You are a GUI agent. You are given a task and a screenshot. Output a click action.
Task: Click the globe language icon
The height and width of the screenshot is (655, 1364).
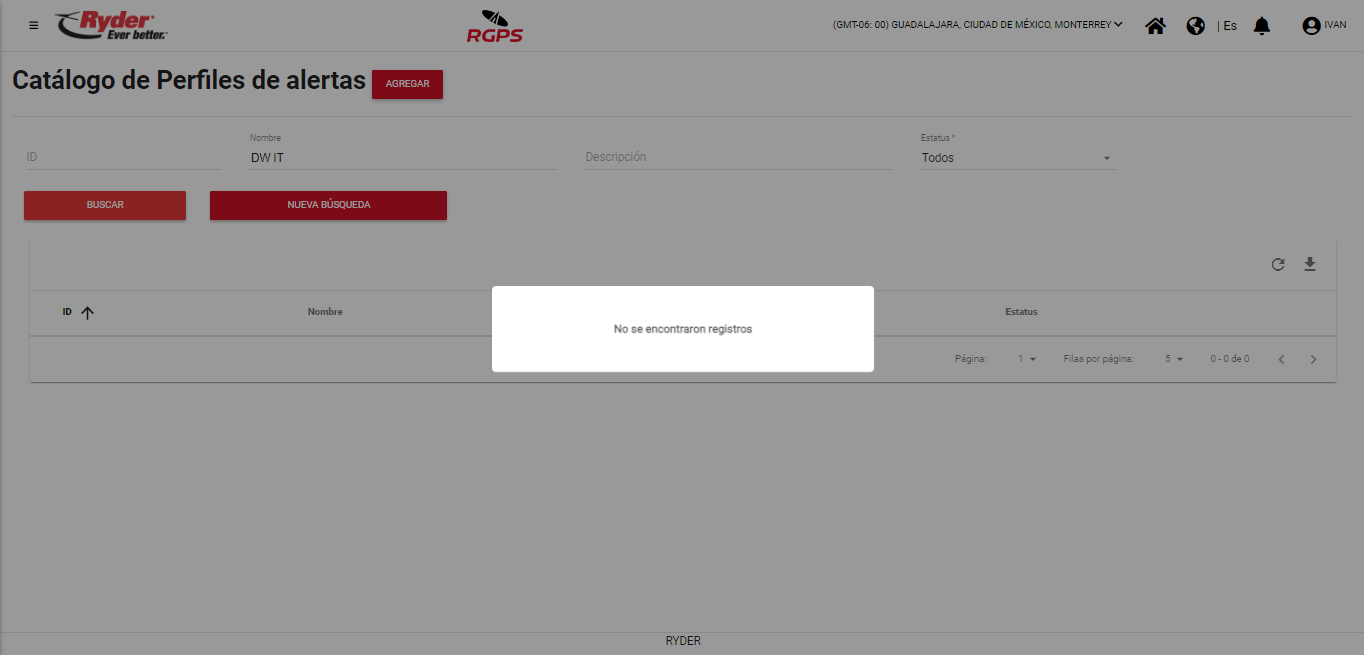click(1195, 26)
